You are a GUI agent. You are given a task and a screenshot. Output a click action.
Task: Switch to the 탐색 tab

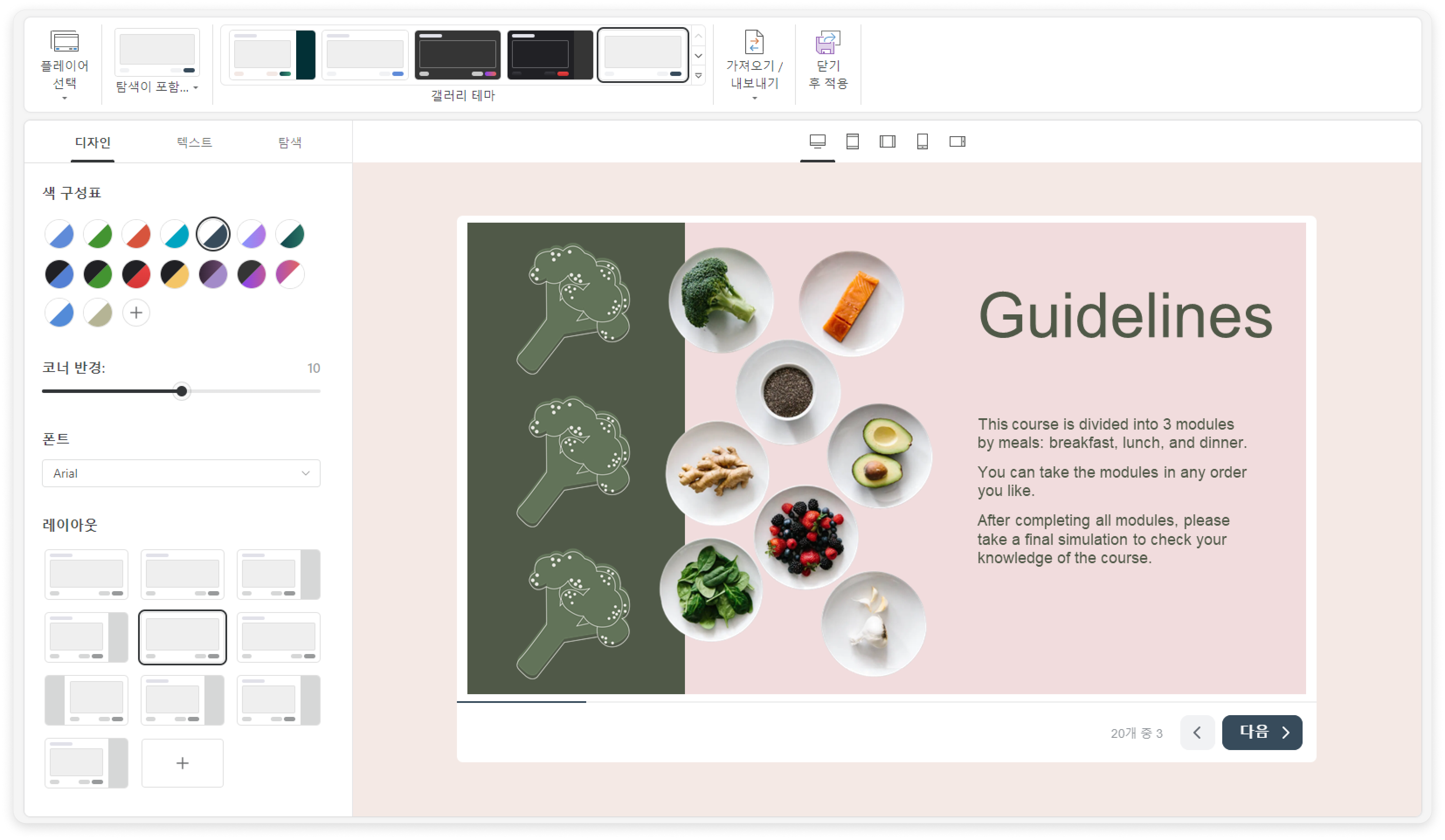[x=290, y=142]
